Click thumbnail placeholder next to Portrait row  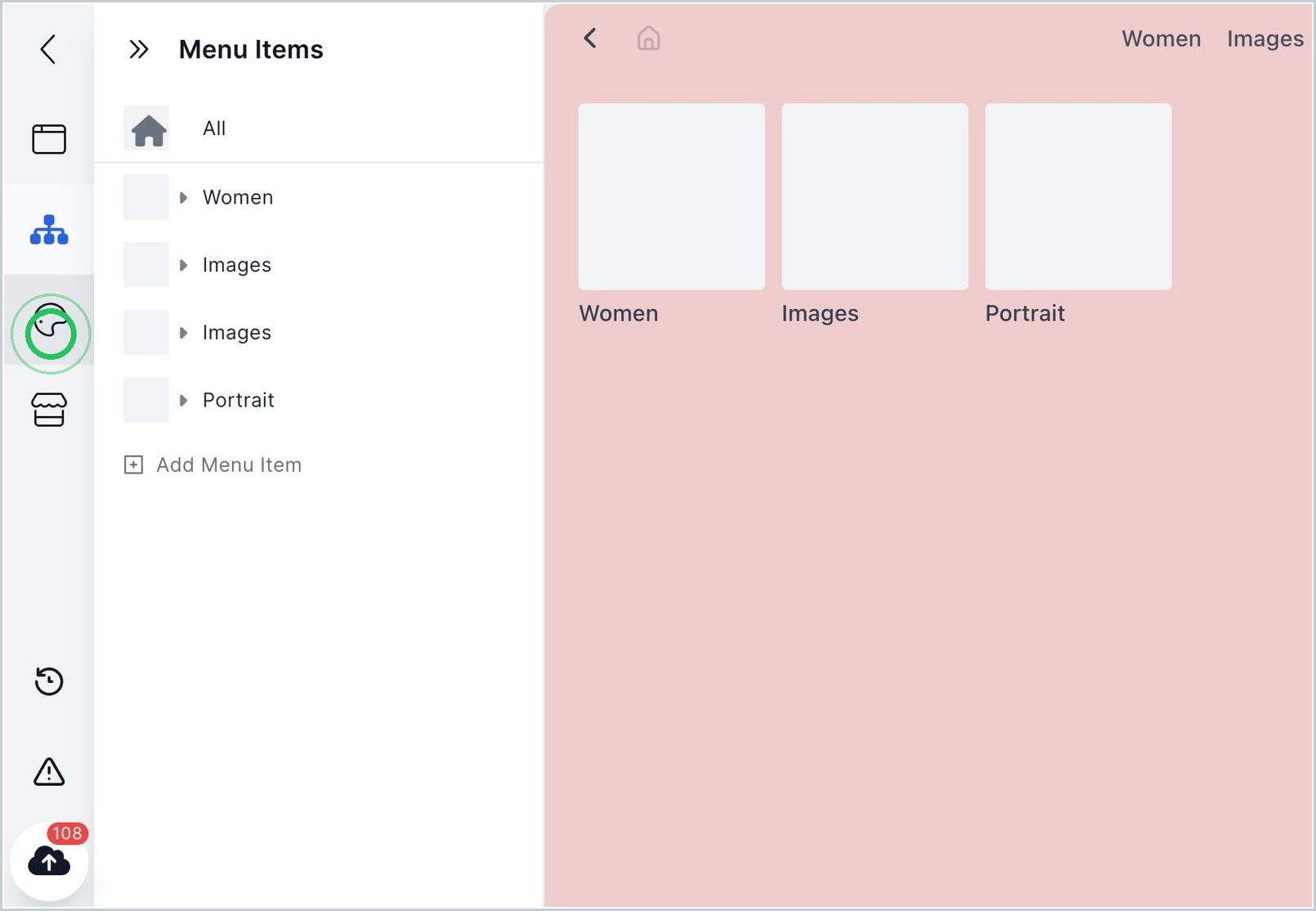[x=146, y=400]
